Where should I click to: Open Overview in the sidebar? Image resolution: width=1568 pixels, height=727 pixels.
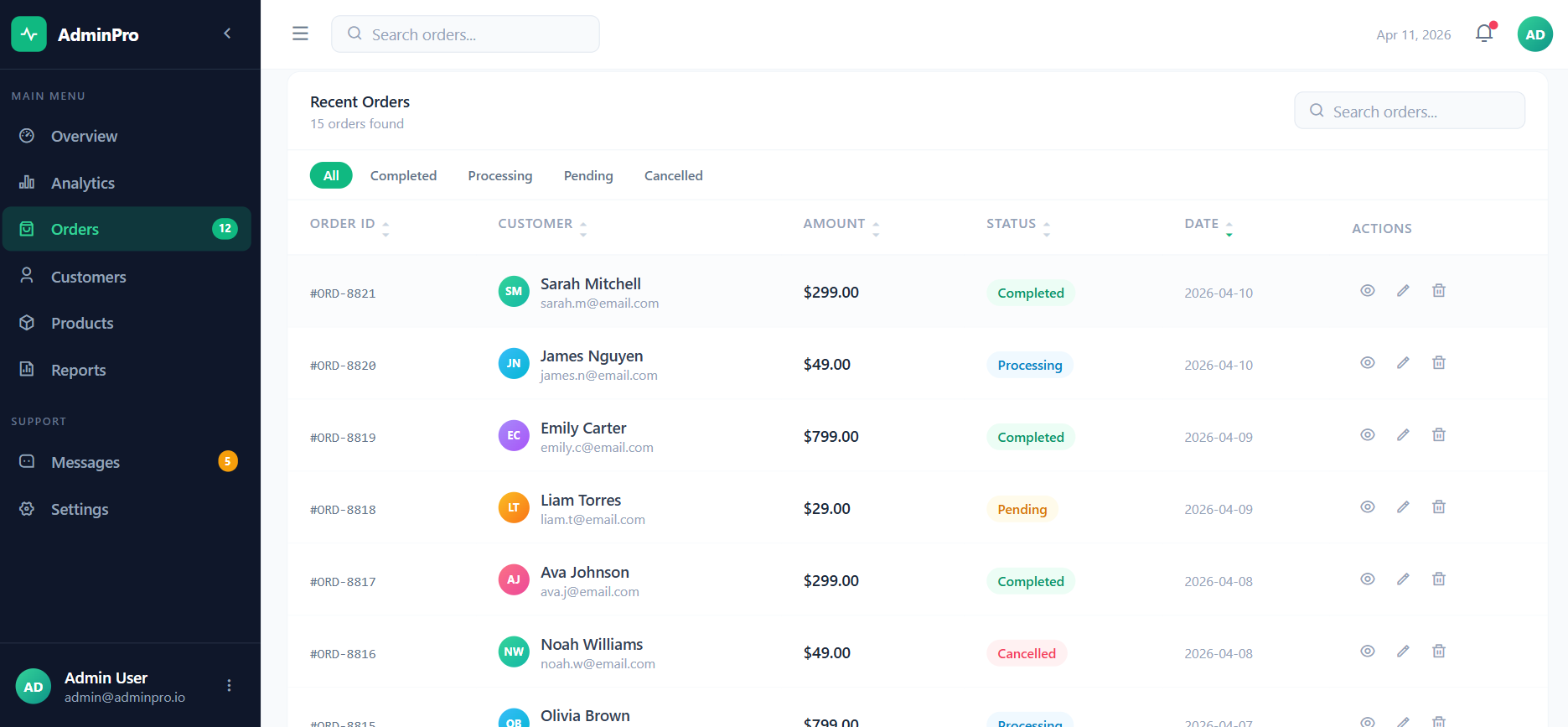(x=127, y=136)
